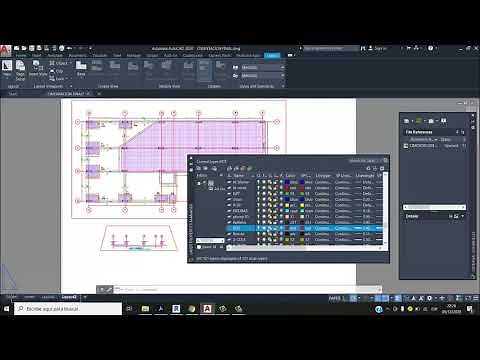Toggle Freeze sun for the first layer row

(264, 182)
